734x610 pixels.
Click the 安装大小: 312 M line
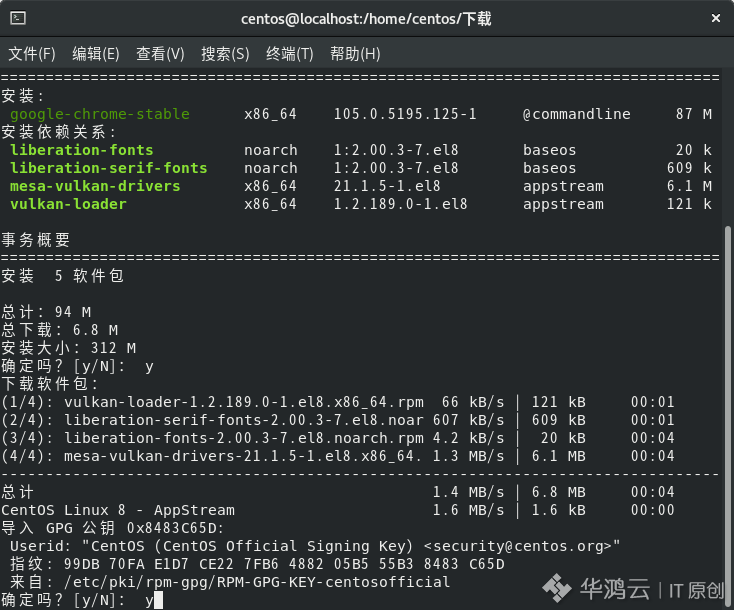(x=68, y=348)
